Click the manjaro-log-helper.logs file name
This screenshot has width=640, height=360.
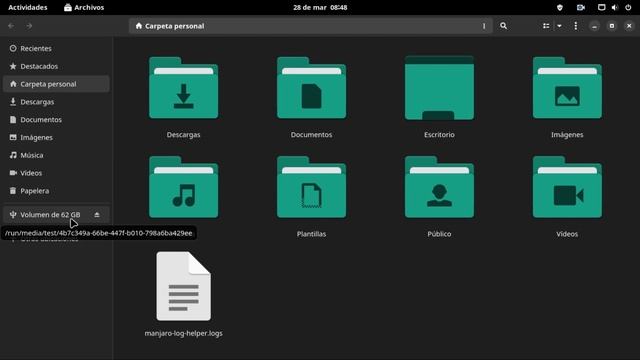(x=183, y=333)
